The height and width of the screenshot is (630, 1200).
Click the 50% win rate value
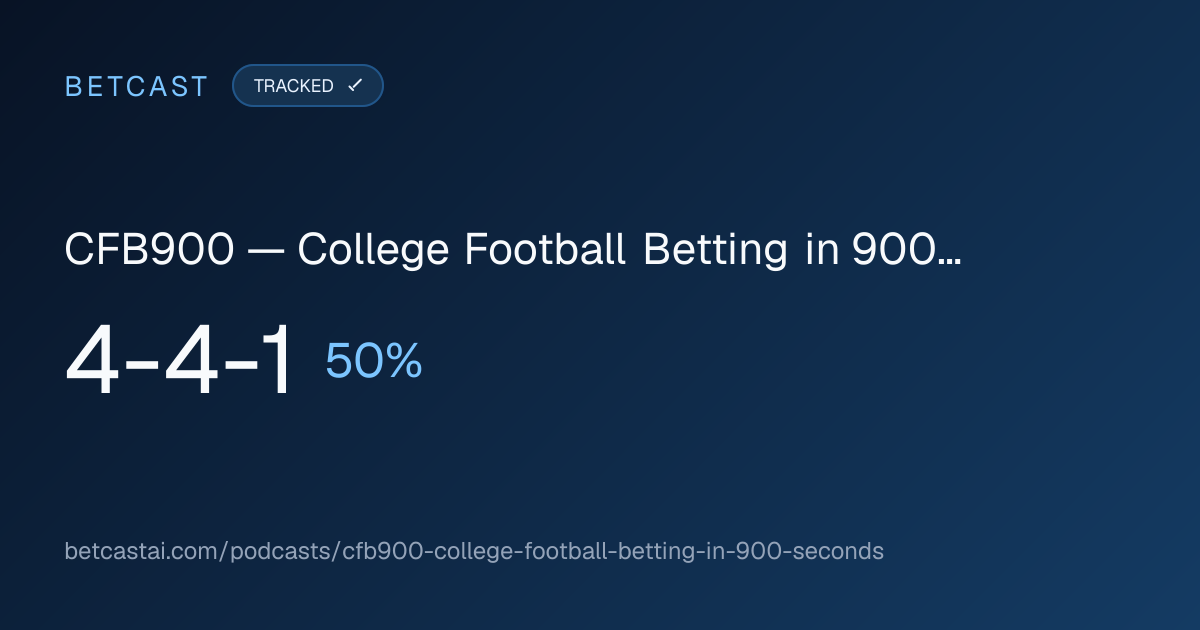point(374,361)
